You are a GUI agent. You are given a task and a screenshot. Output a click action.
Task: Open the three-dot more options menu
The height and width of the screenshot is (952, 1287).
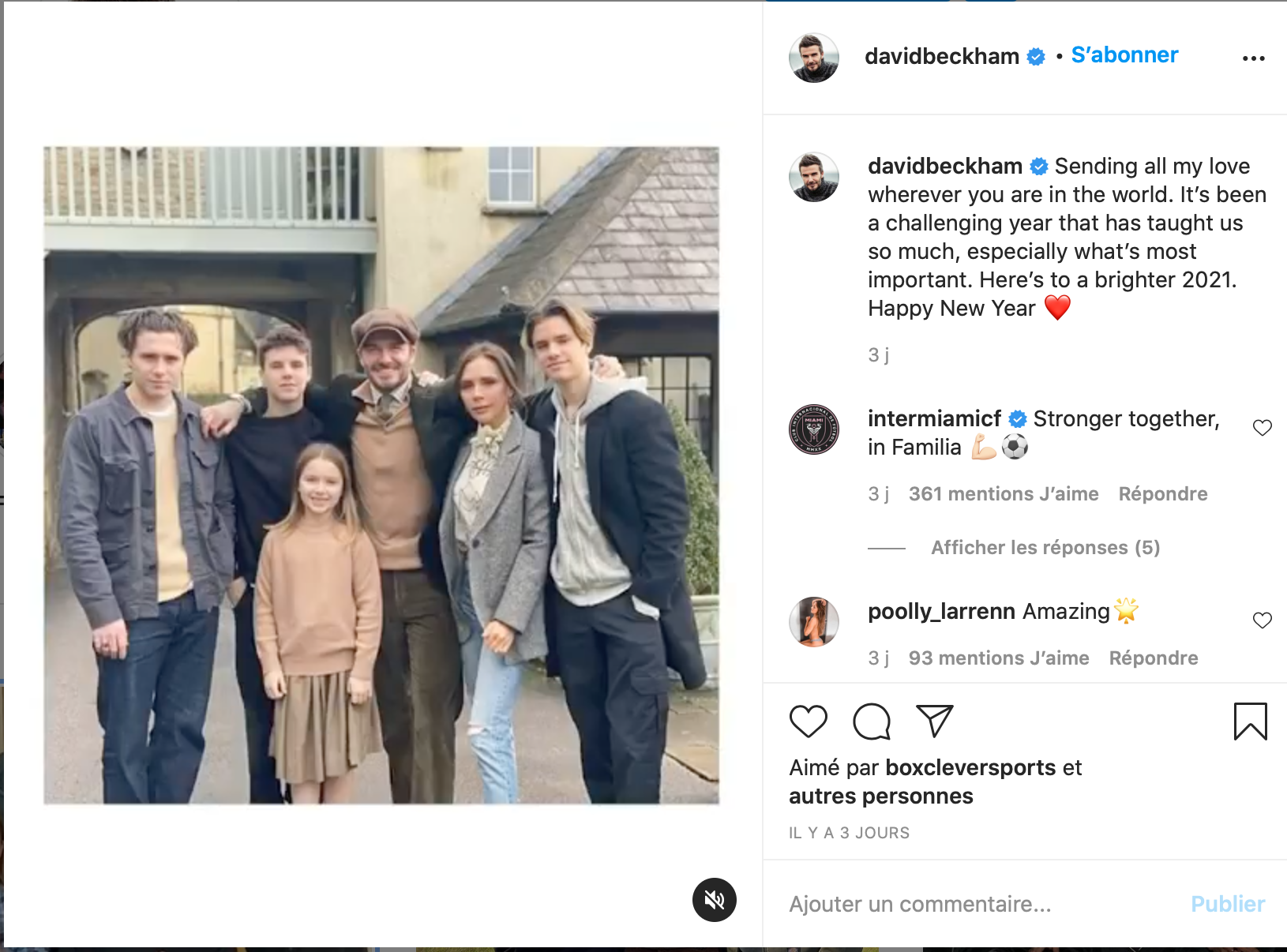click(x=1253, y=58)
